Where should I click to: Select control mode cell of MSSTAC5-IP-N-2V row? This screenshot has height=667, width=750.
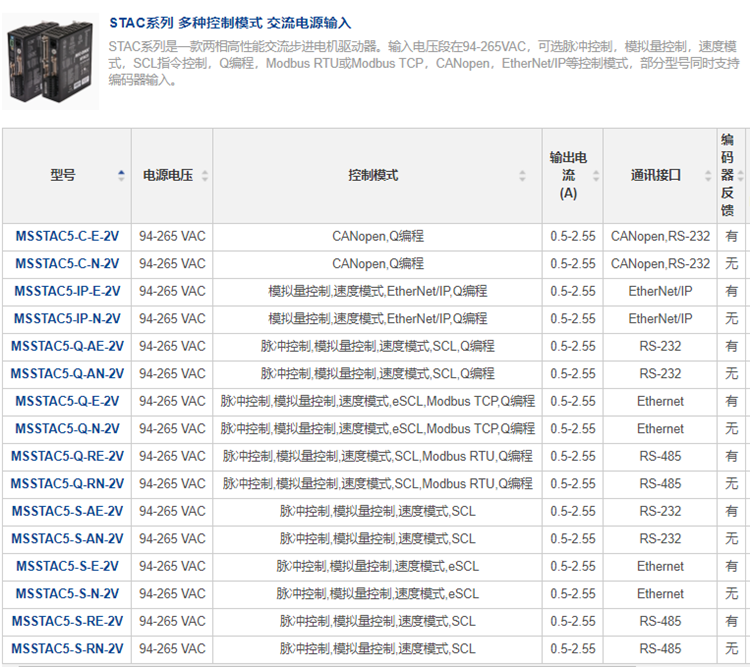(x=377, y=319)
